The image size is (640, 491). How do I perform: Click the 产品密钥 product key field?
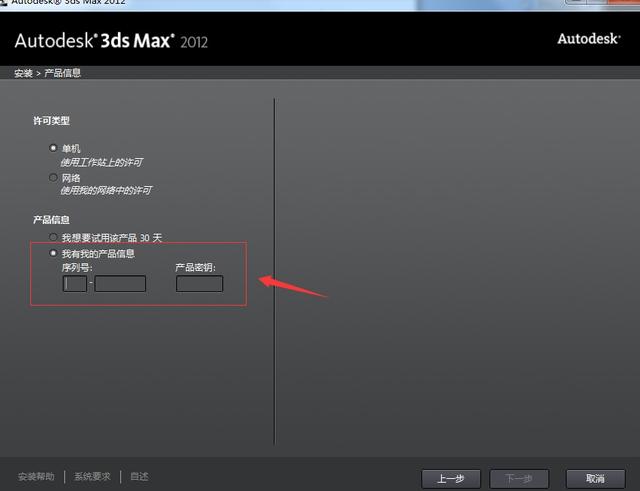tap(200, 284)
